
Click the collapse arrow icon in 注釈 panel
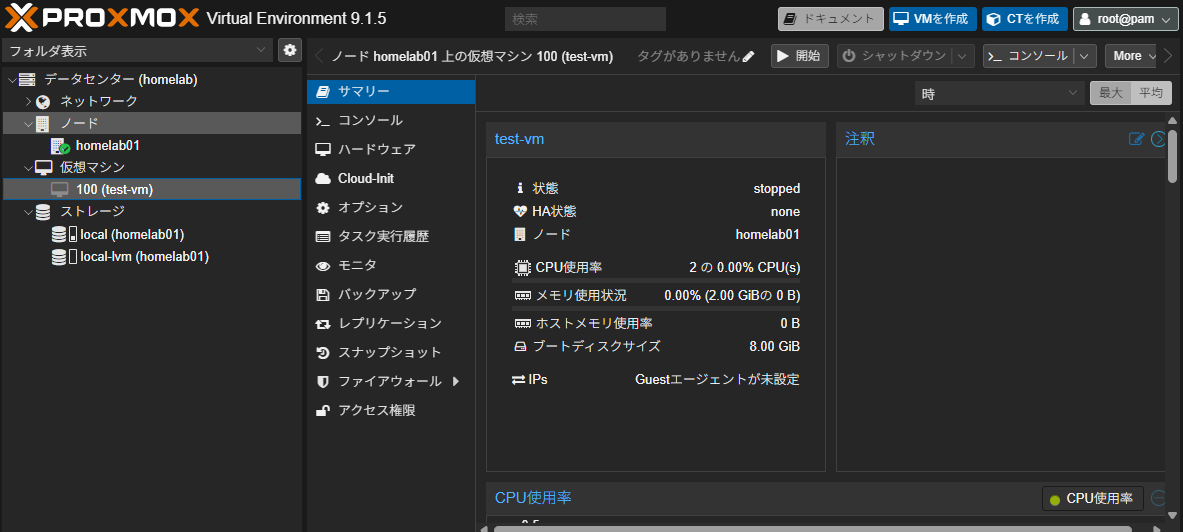point(1160,139)
